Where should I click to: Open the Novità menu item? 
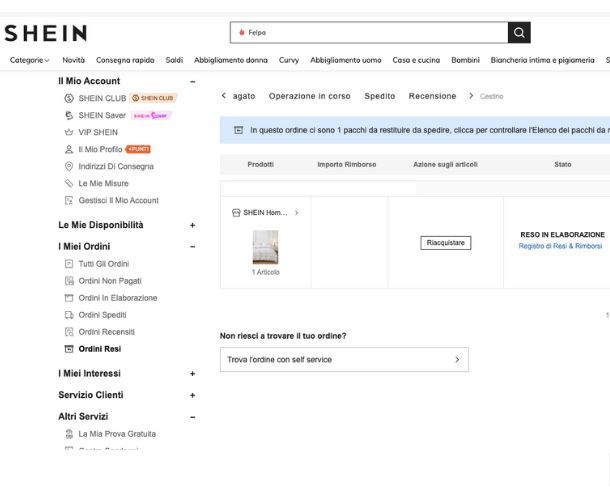[x=74, y=60]
